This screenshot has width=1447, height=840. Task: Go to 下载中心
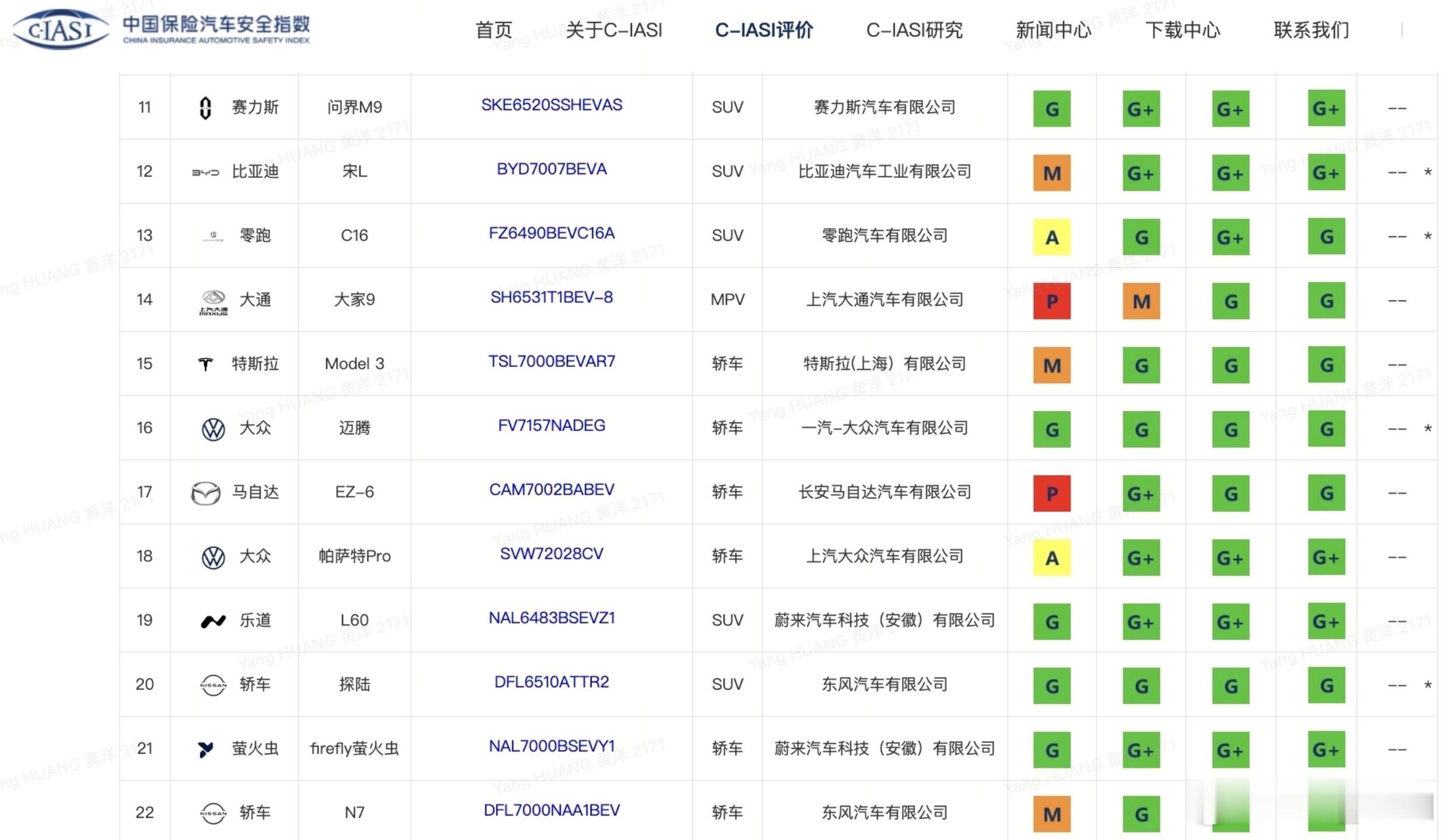coord(1183,30)
